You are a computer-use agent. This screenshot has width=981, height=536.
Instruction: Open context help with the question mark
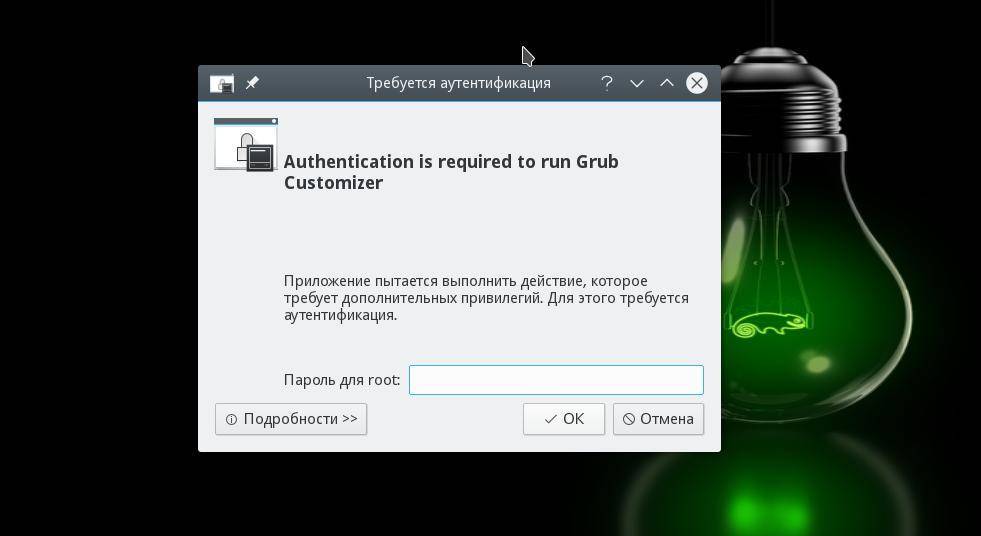(x=606, y=83)
